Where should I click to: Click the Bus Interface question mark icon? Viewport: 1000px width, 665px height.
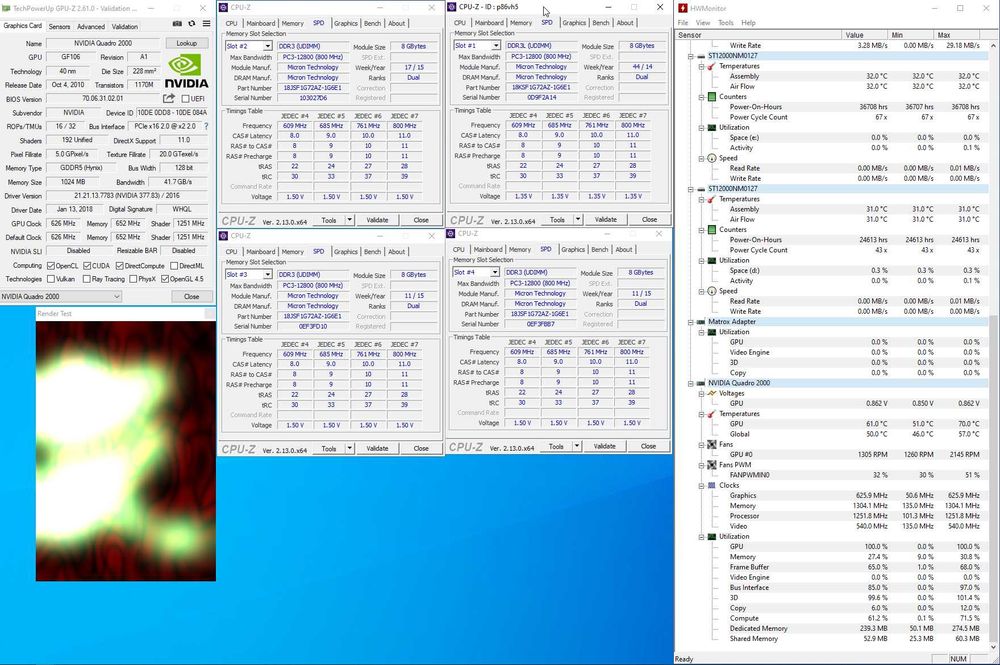pos(205,126)
